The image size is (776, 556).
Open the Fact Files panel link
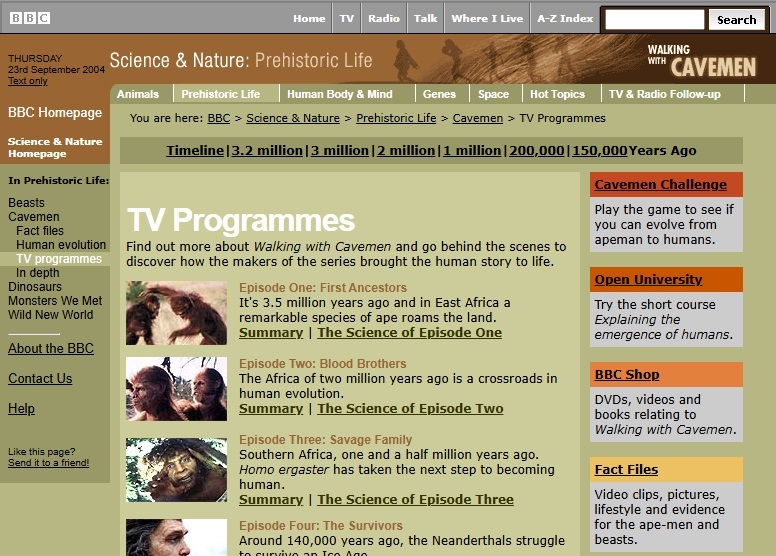[x=626, y=470]
